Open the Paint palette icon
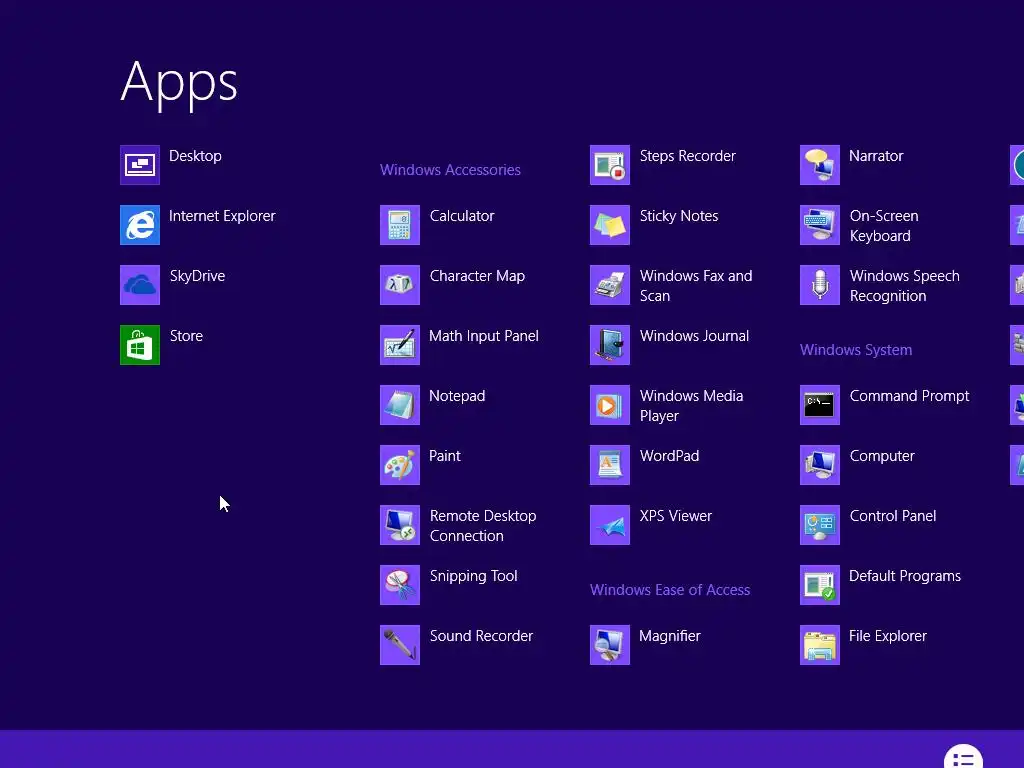The width and height of the screenshot is (1024, 768). coord(400,465)
